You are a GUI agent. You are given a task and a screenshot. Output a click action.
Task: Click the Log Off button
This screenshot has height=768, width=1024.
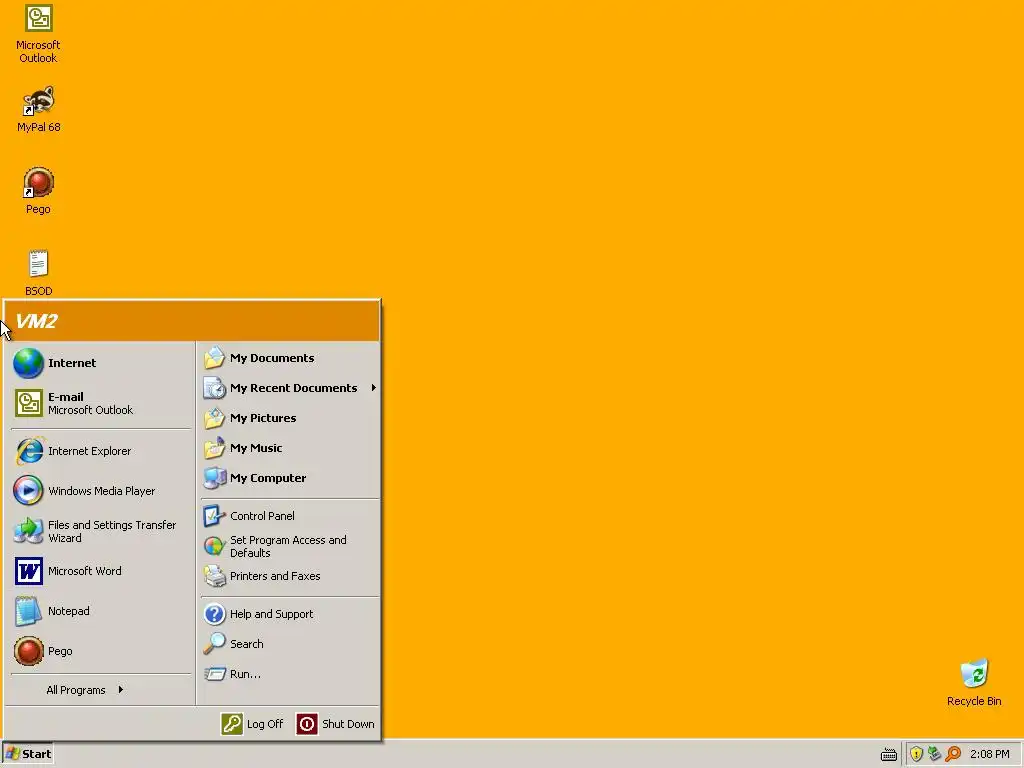click(x=252, y=724)
